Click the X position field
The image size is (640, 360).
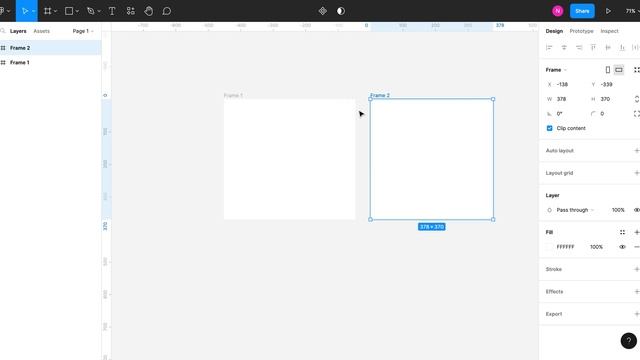click(565, 84)
